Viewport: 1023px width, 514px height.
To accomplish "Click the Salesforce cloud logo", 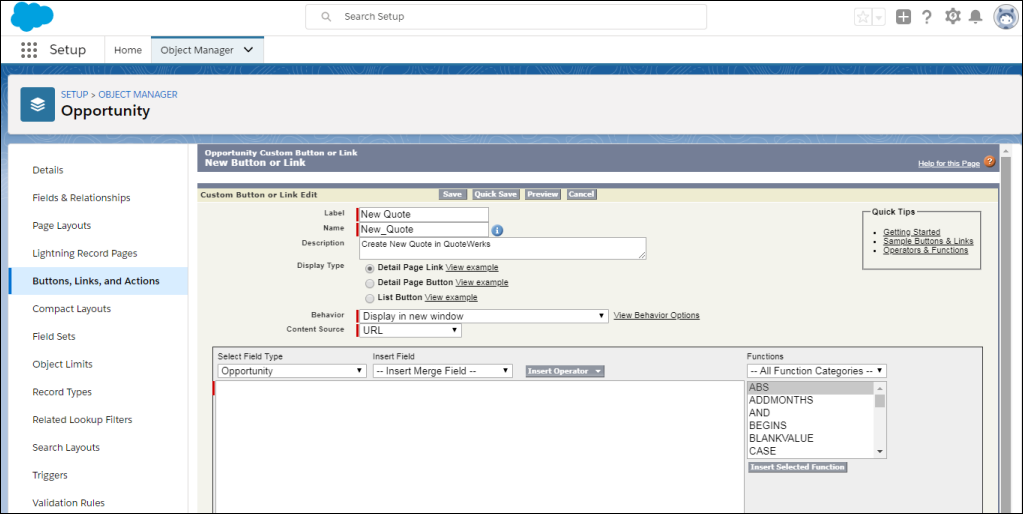I will click(x=32, y=17).
